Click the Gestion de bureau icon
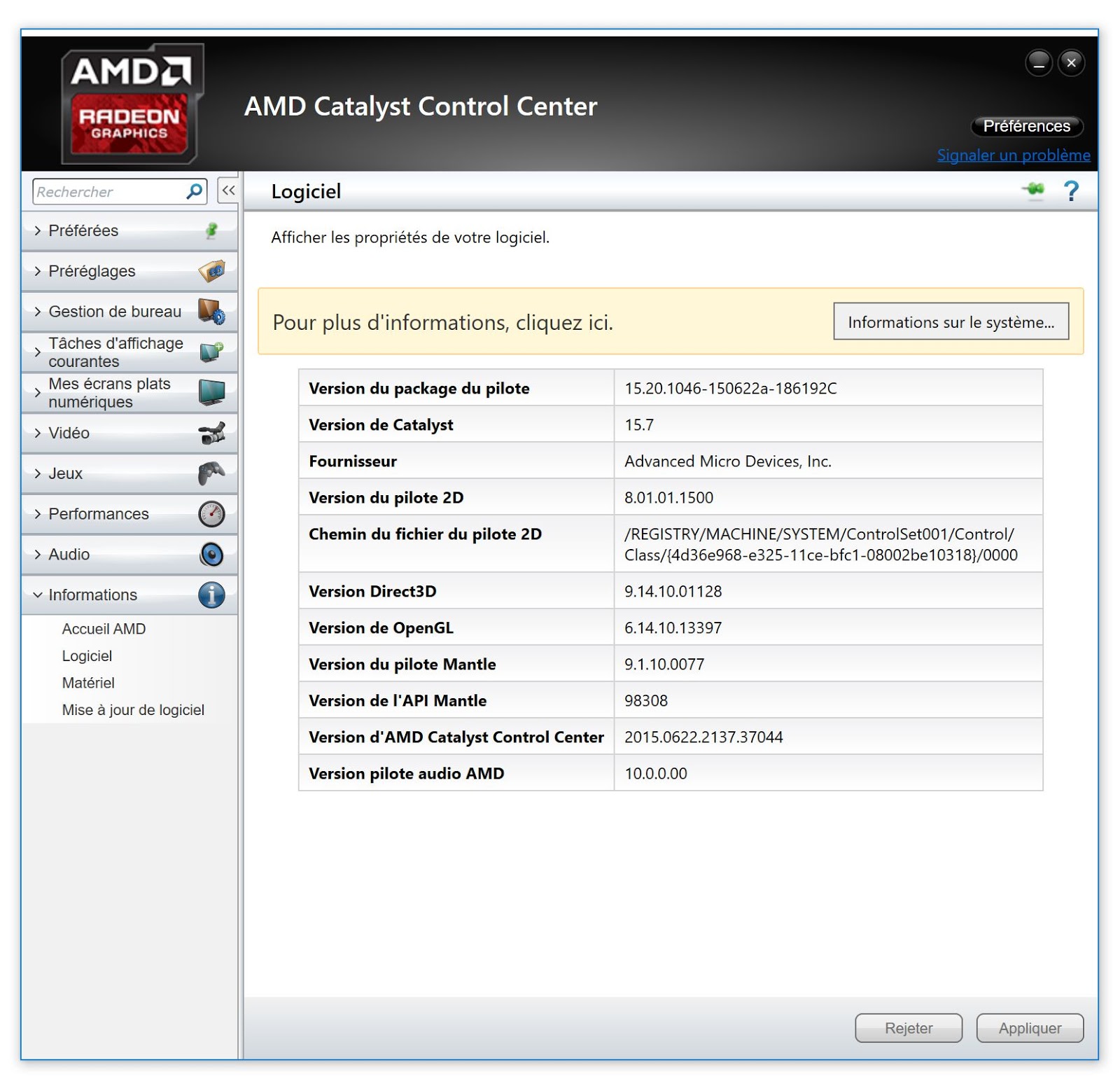This screenshot has height=1082, width=1120. pyautogui.click(x=211, y=312)
